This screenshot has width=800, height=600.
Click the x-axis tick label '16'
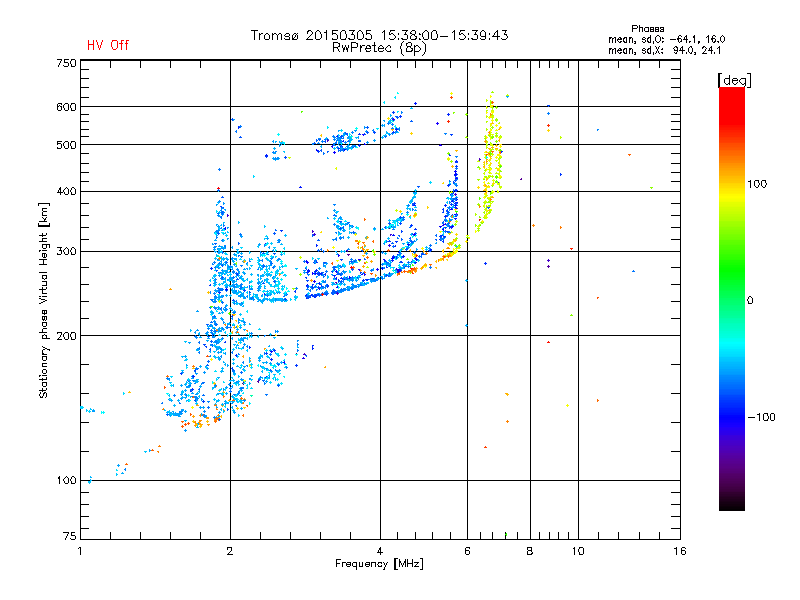click(680, 551)
